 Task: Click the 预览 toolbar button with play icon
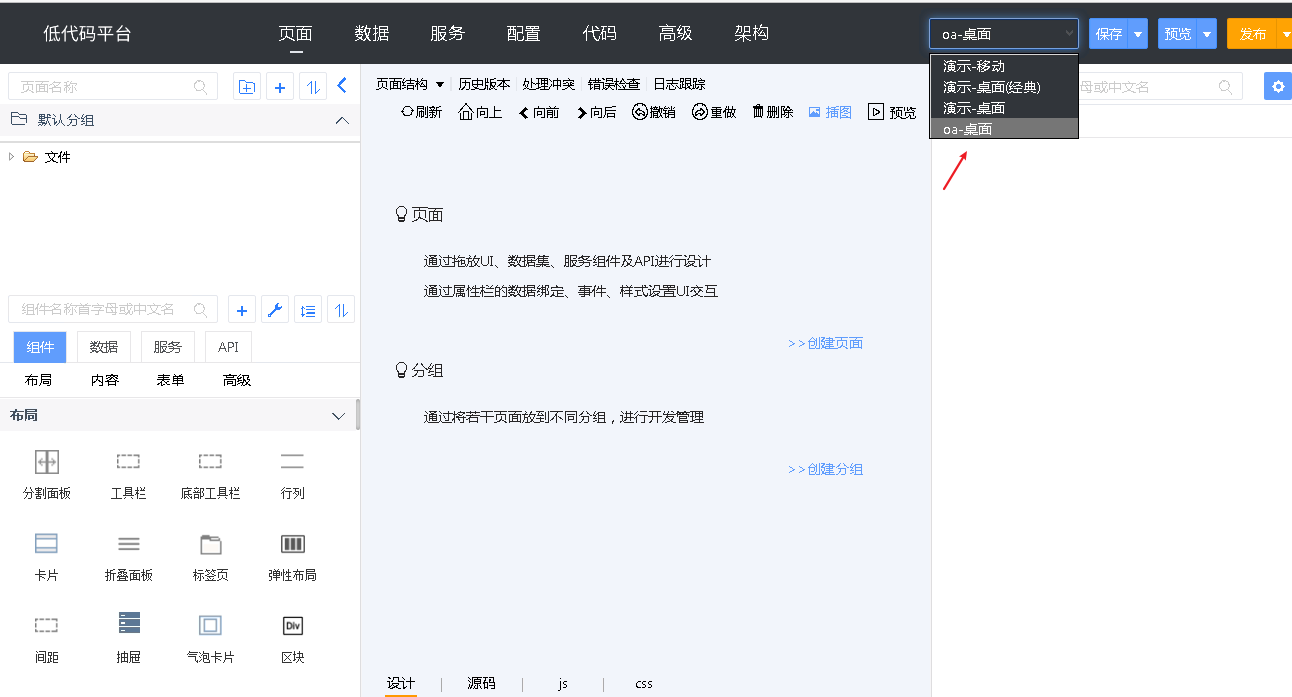[x=892, y=112]
